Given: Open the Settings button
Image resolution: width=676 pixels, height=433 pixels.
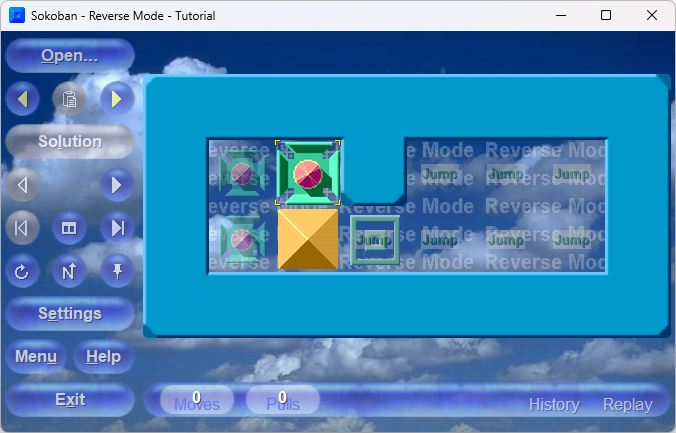Looking at the screenshot, I should 69,314.
